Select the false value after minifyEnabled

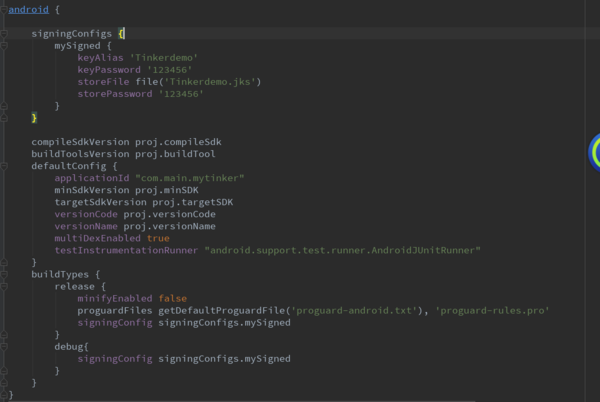(173, 298)
